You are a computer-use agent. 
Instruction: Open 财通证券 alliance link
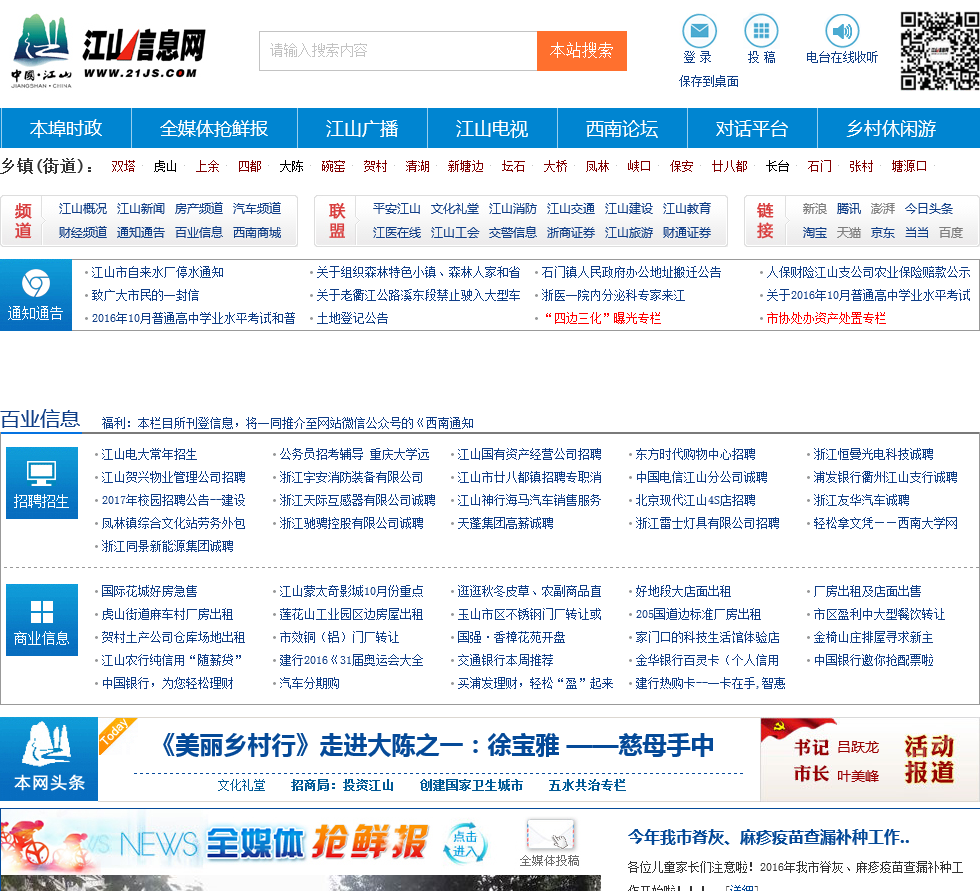coord(687,232)
